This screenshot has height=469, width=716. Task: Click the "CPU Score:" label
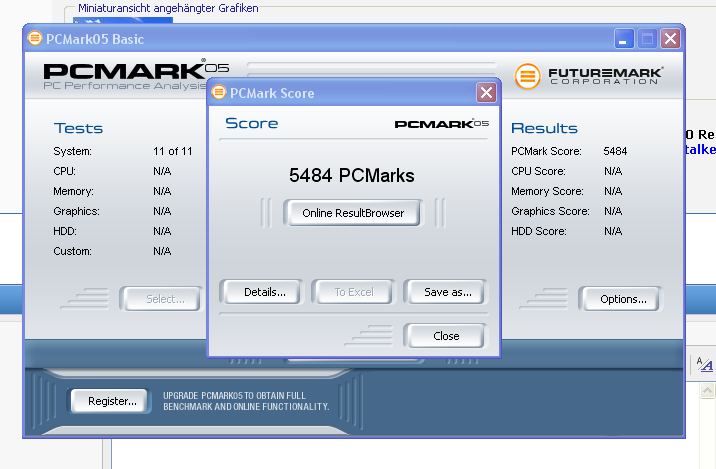(x=538, y=171)
